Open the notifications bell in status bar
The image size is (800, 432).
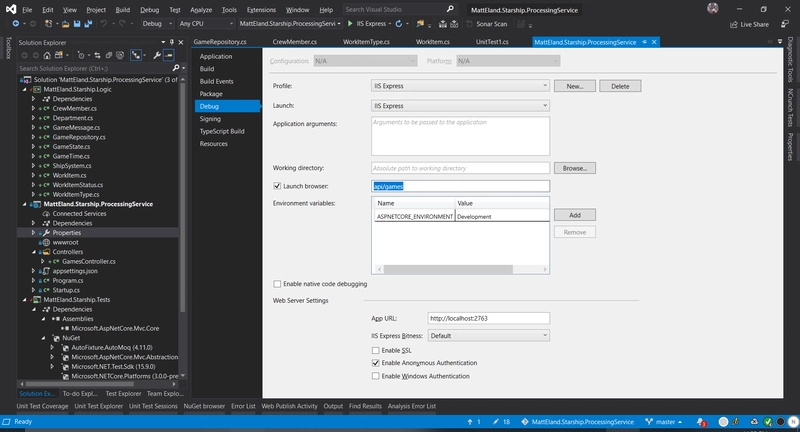701,422
